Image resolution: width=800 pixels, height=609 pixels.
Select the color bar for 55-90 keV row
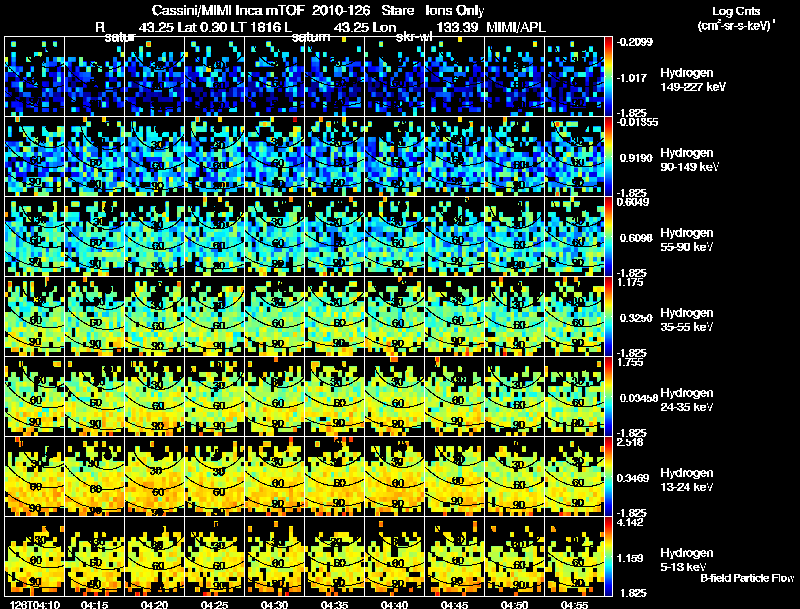coord(608,237)
